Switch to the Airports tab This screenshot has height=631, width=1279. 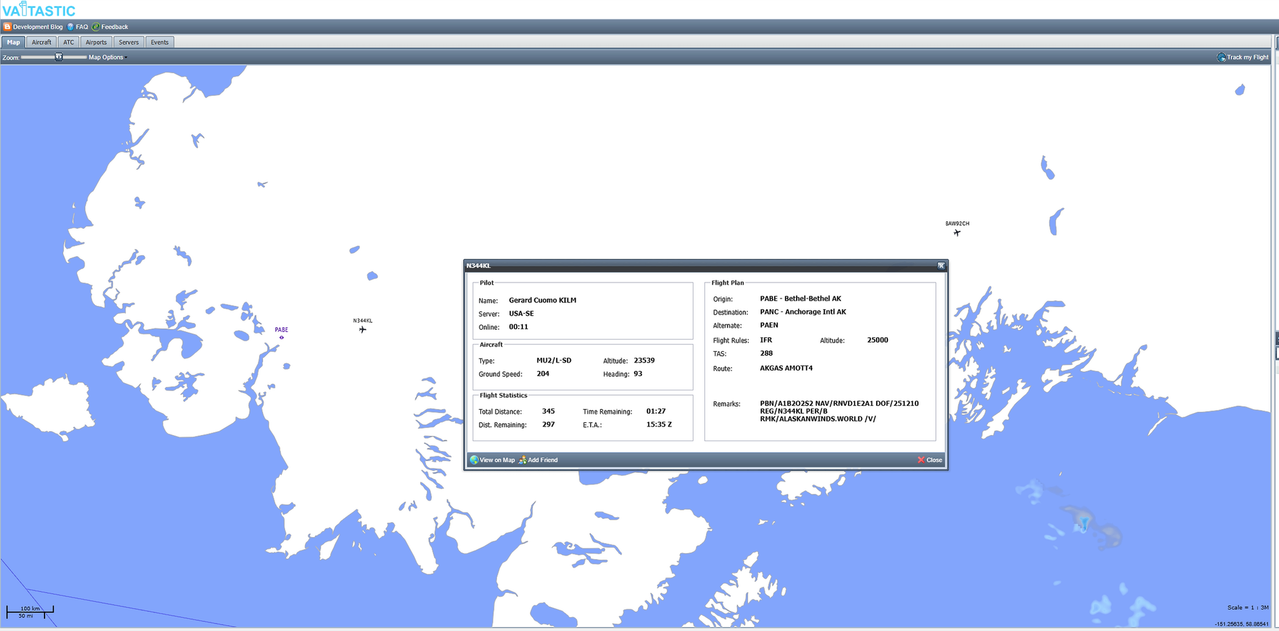(x=96, y=43)
